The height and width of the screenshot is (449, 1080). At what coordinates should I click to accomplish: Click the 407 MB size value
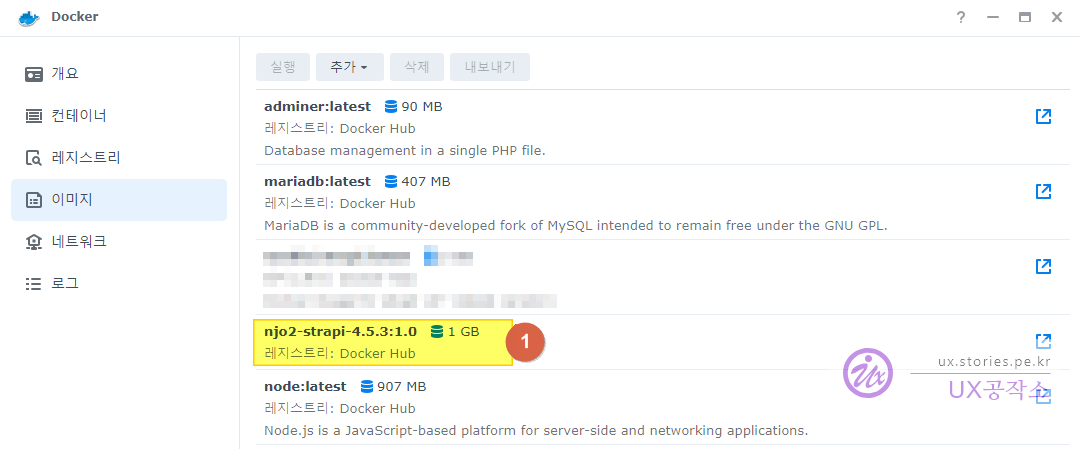pos(426,182)
